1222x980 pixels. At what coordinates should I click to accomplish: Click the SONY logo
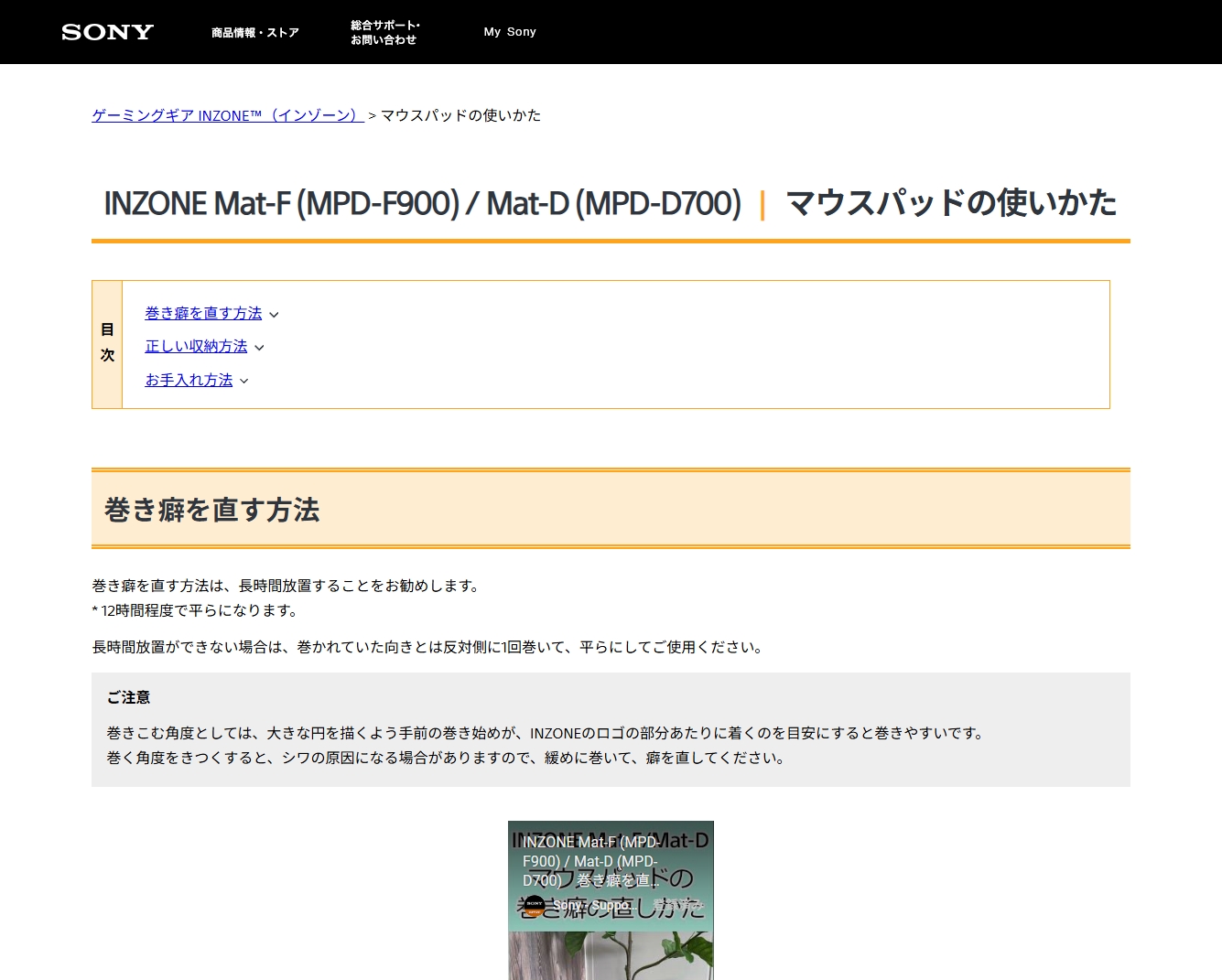[107, 32]
